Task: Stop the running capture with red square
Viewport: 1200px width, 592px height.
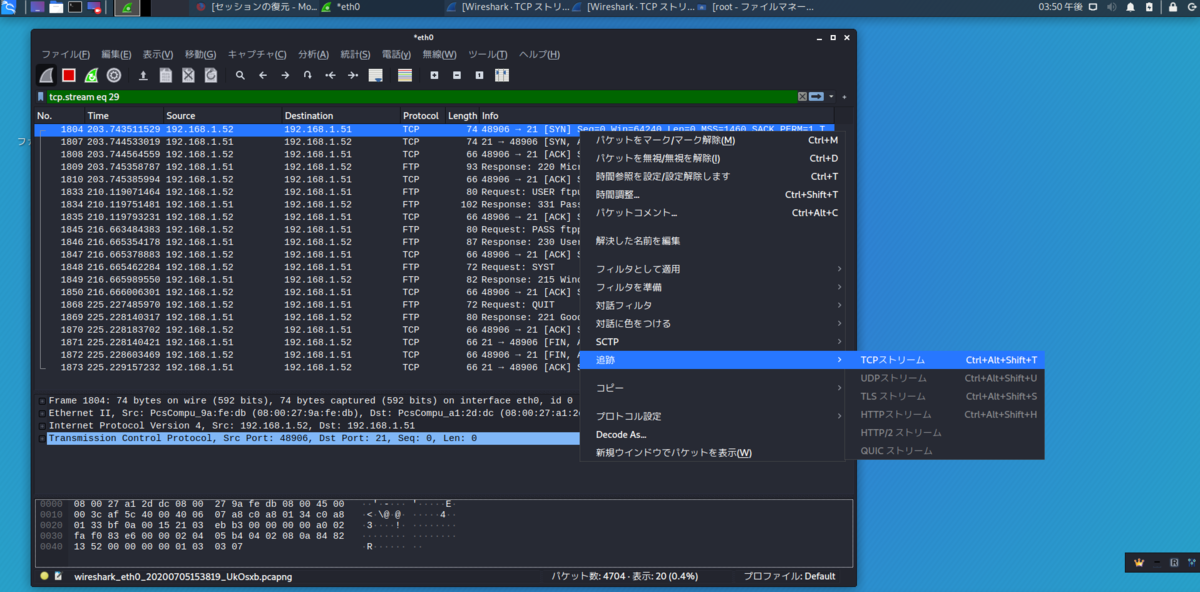Action: (69, 75)
